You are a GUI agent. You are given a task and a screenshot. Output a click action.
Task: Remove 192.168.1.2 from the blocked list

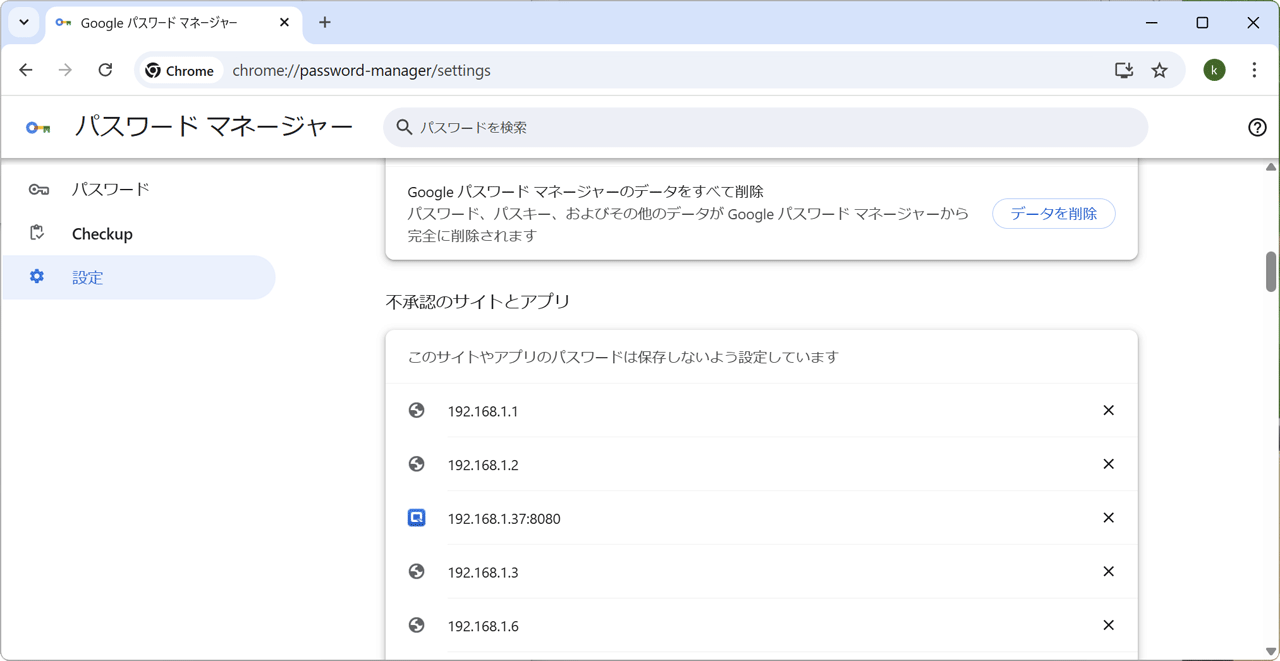click(x=1108, y=464)
